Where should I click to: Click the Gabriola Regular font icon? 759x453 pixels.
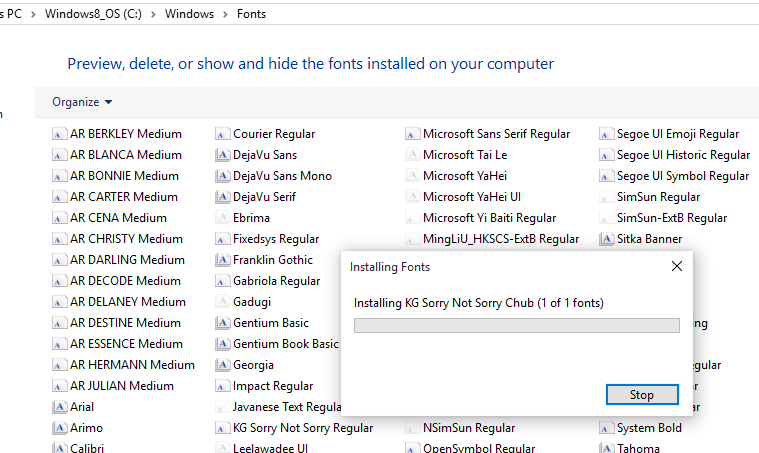pyautogui.click(x=222, y=281)
